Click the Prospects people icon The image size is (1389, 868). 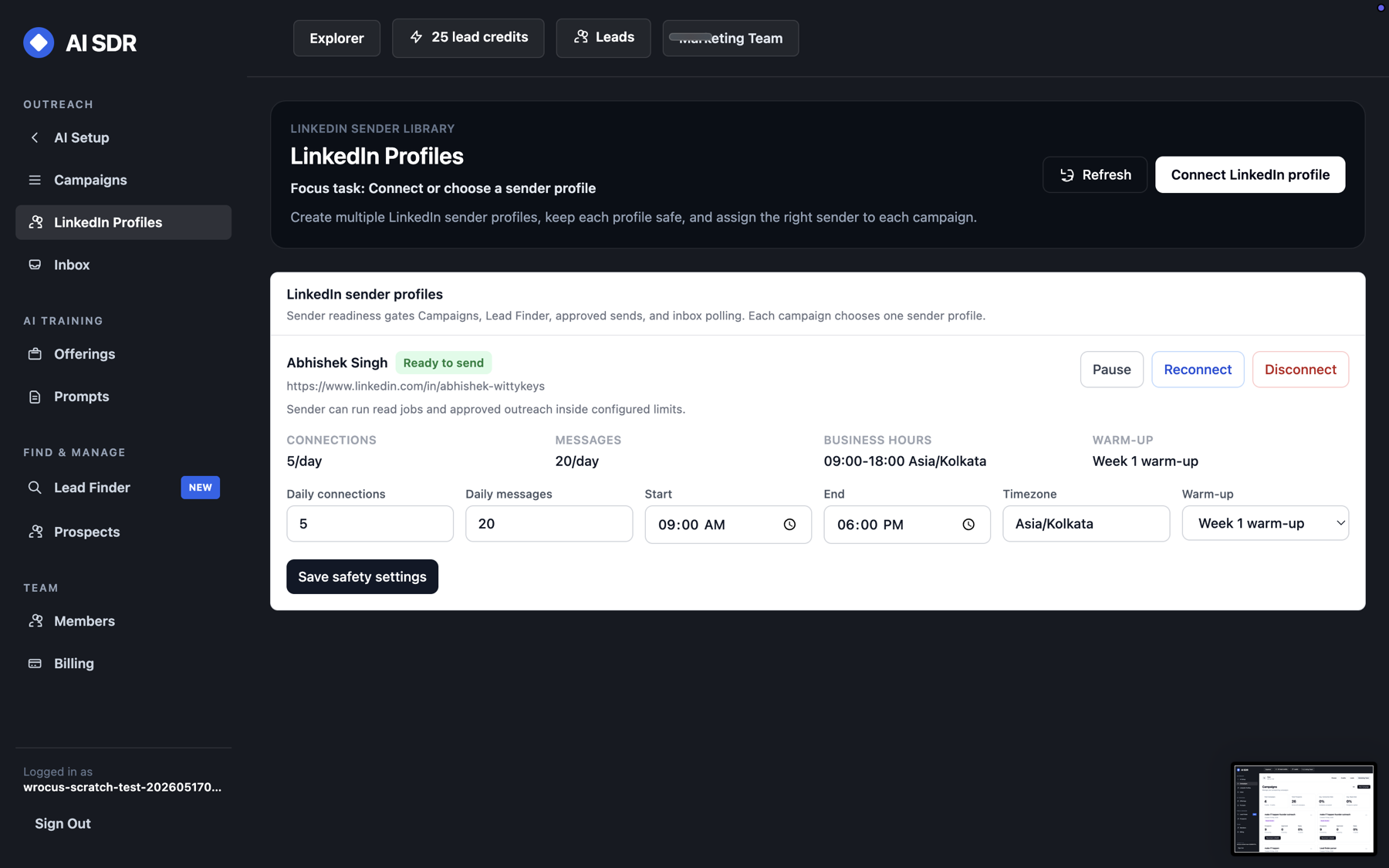click(x=35, y=532)
